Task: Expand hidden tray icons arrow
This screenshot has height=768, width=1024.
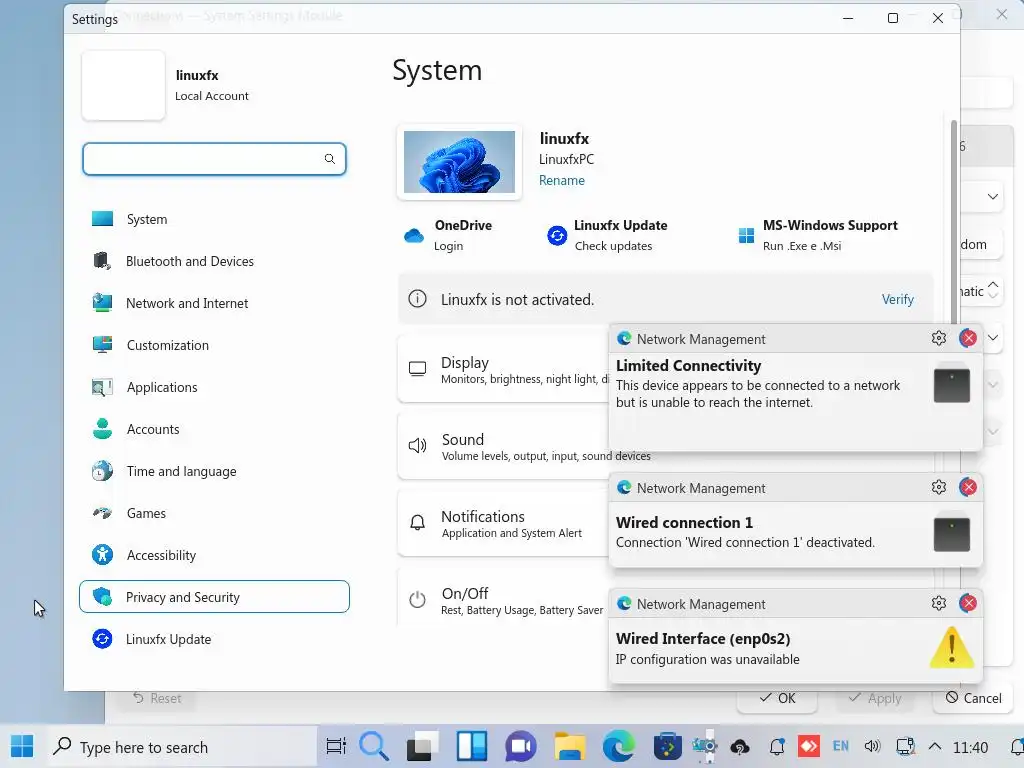Action: pos(935,746)
